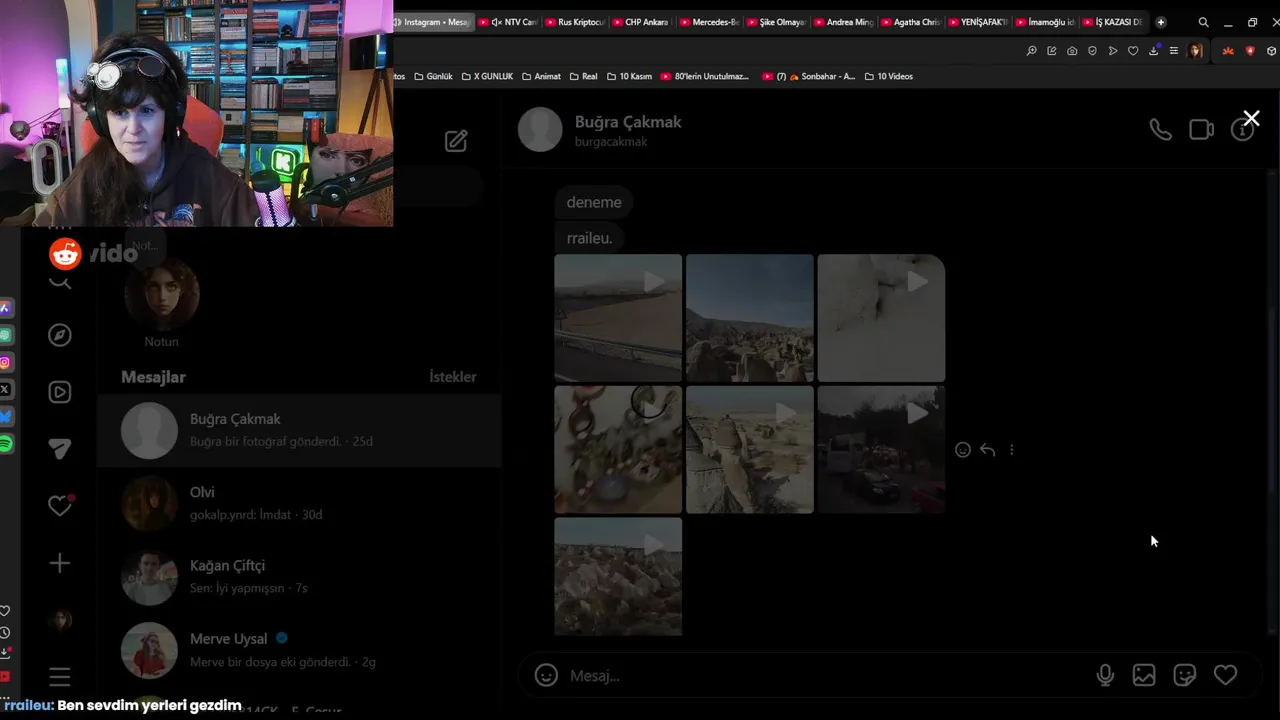Click the chat vertical scrollbar
Image resolution: width=1280 pixels, height=720 pixels.
point(1272,400)
